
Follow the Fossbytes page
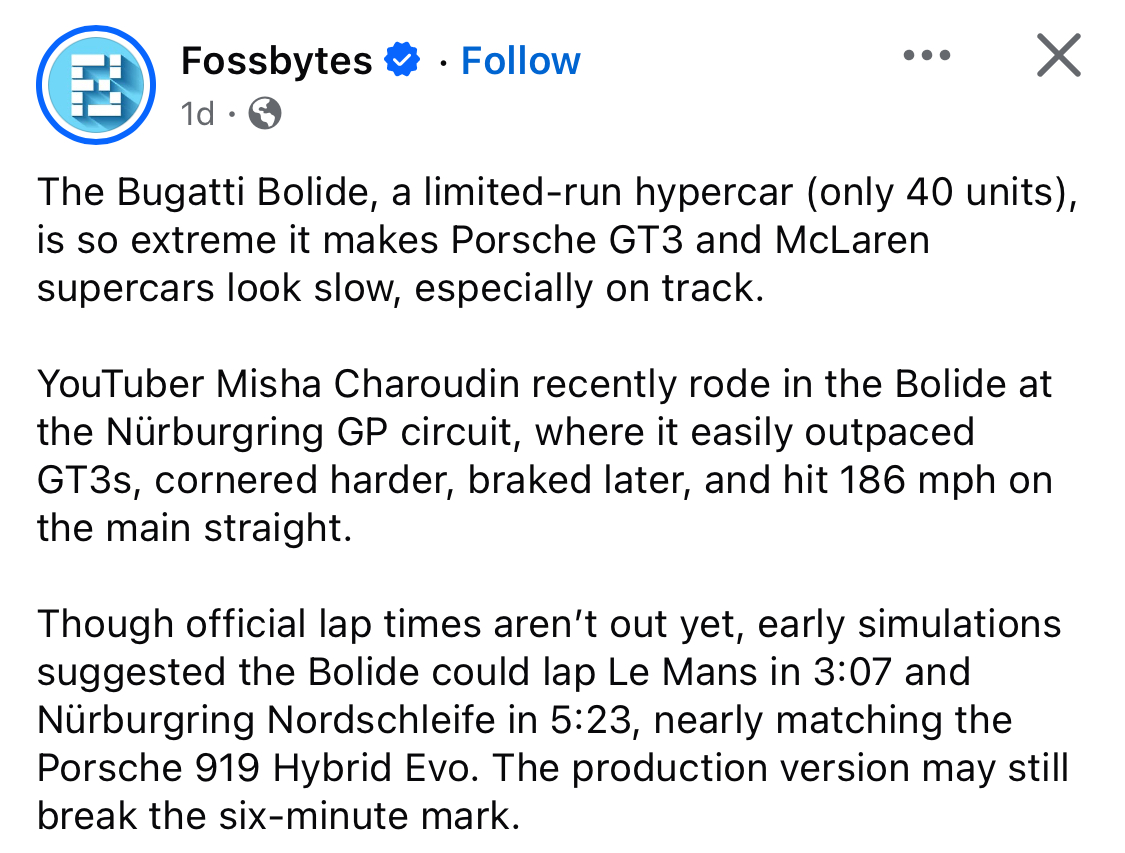[520, 61]
